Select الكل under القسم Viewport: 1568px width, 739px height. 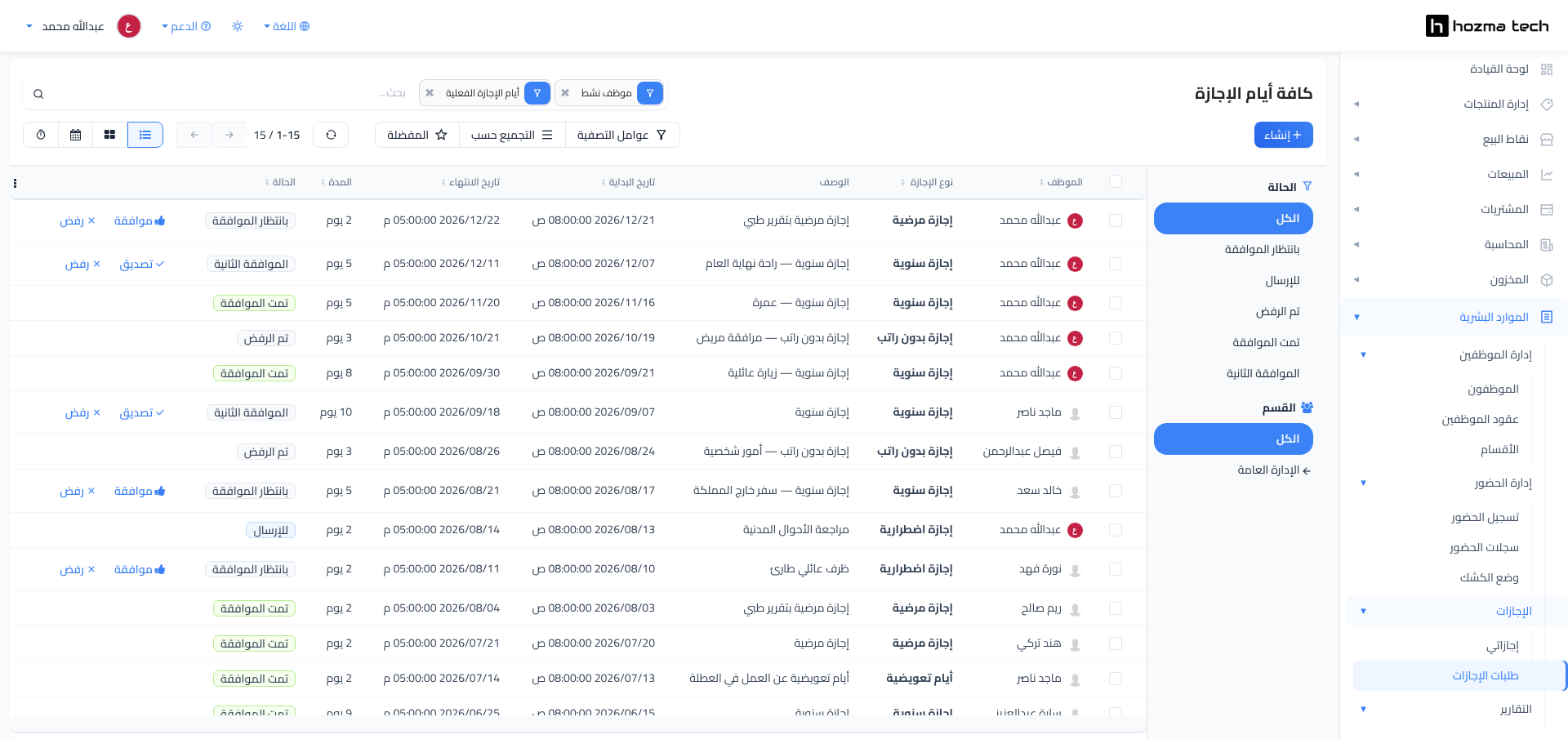(1233, 439)
